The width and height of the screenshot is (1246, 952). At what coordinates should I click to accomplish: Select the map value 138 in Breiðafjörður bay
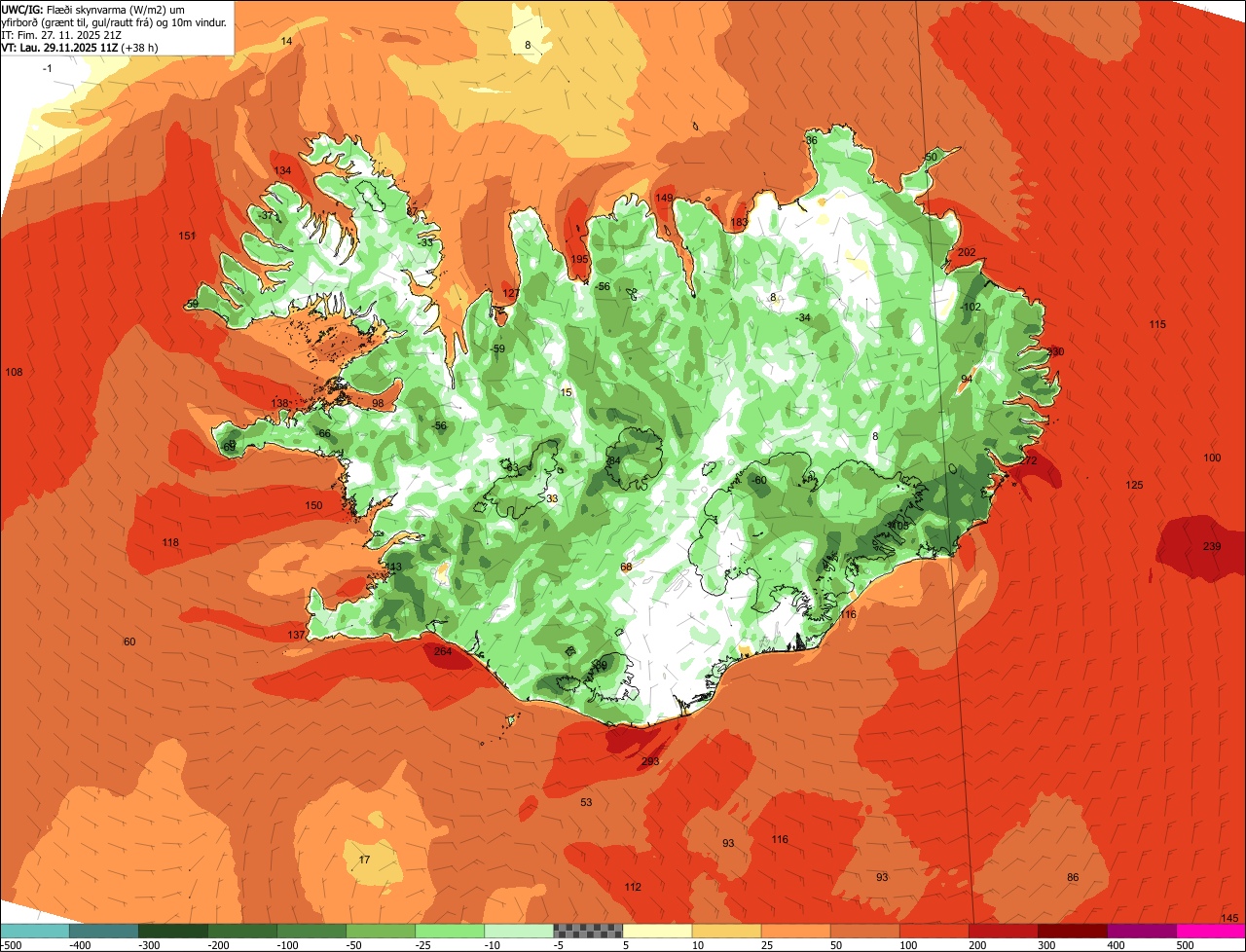click(279, 403)
